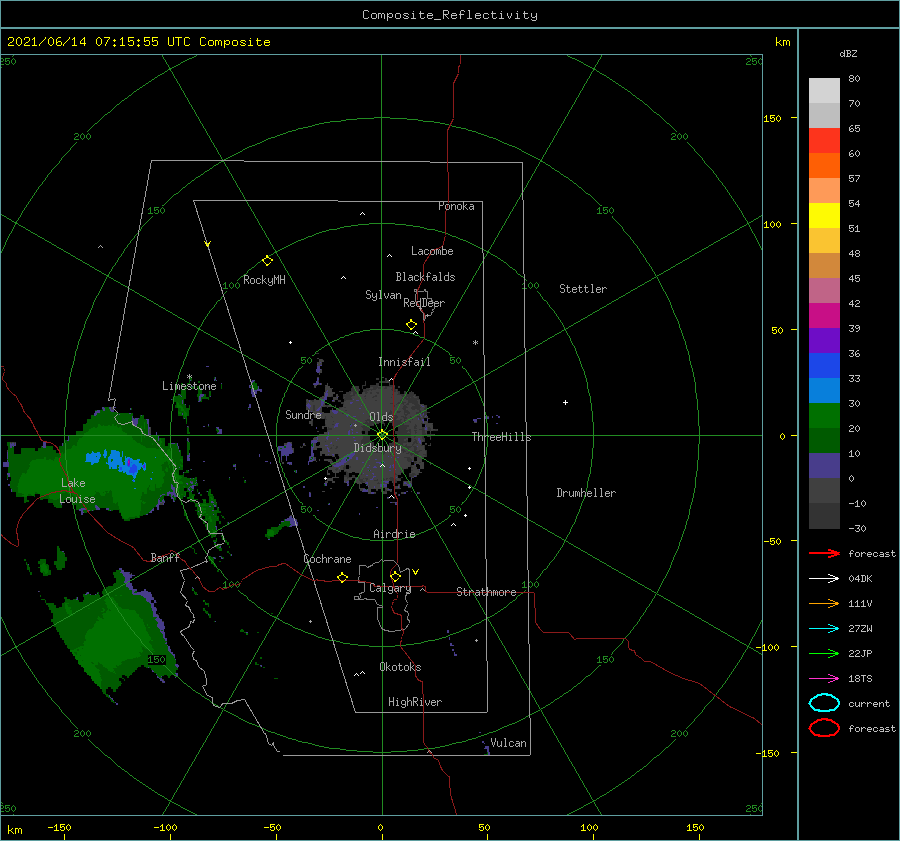Pick the bright yellow swatch on dBZ scale
The image size is (900, 841).
(x=824, y=216)
